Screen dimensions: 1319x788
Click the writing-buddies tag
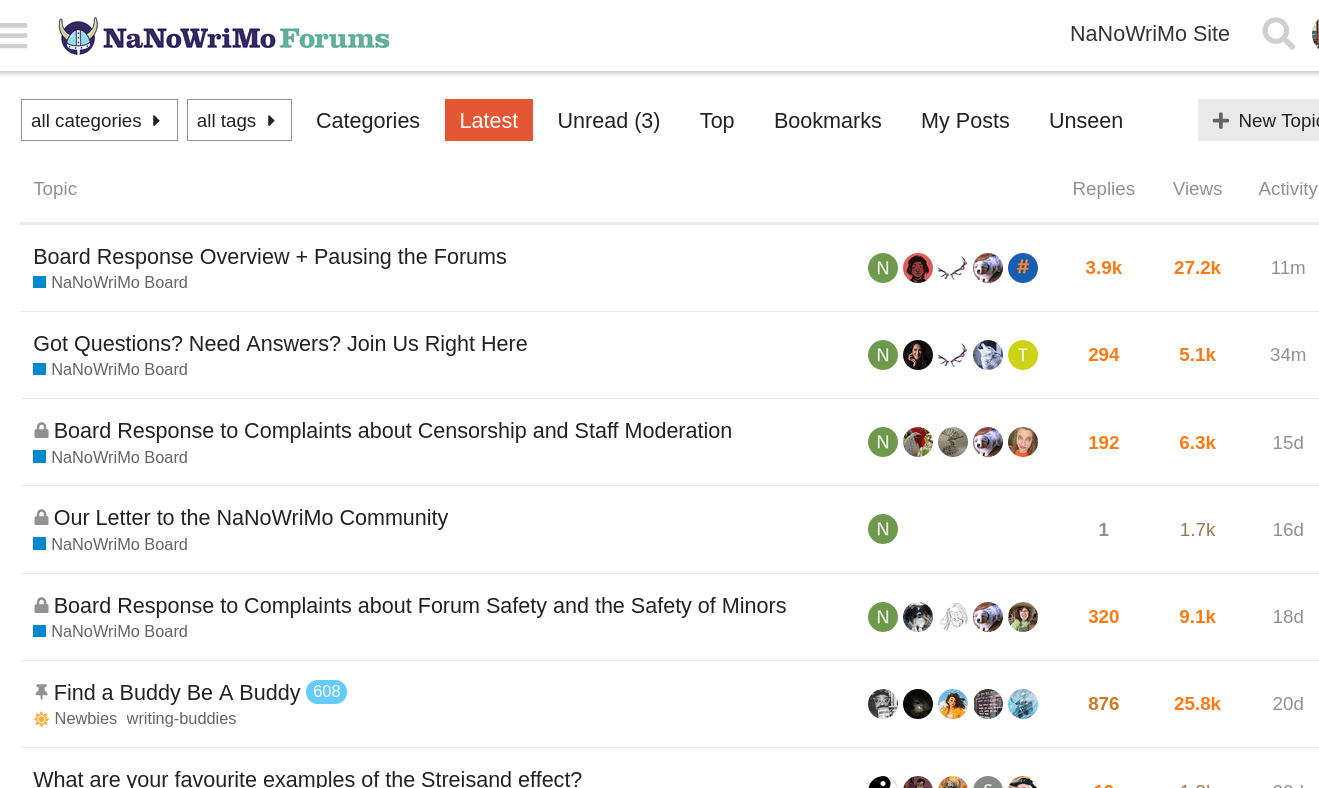pos(181,719)
